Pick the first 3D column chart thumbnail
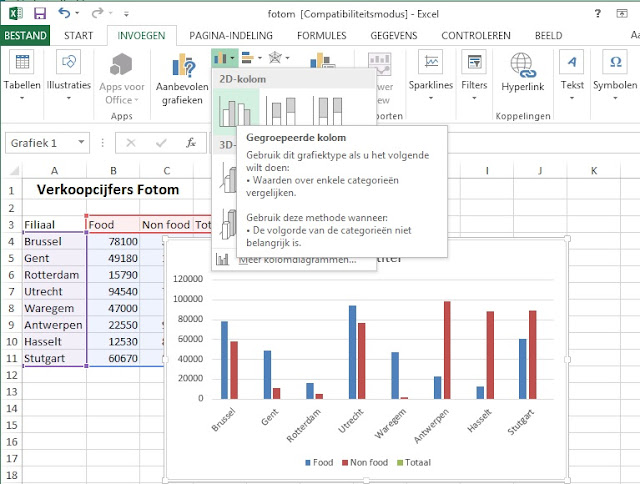 (x=228, y=177)
